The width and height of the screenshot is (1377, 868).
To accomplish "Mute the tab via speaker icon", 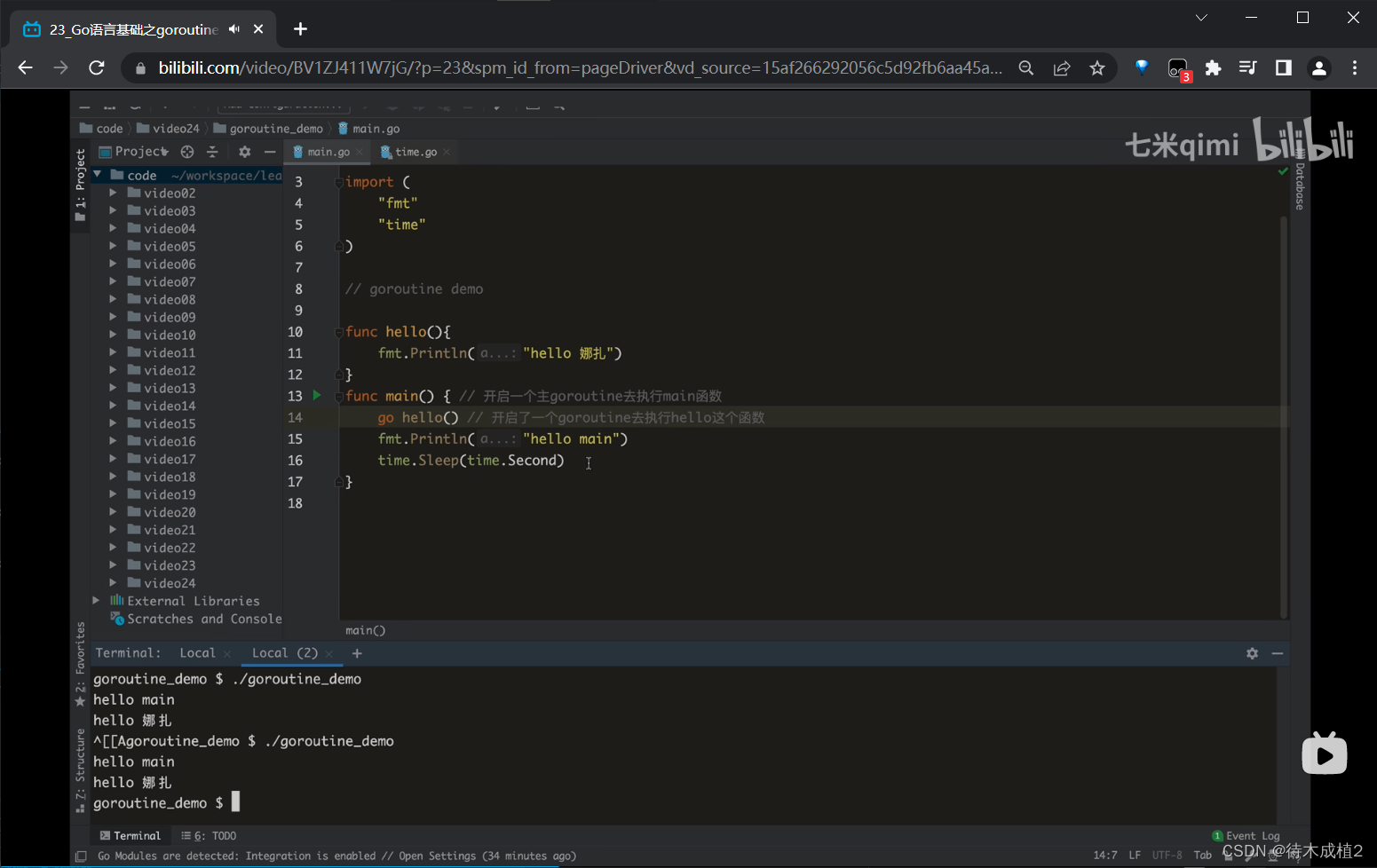I will [x=233, y=29].
